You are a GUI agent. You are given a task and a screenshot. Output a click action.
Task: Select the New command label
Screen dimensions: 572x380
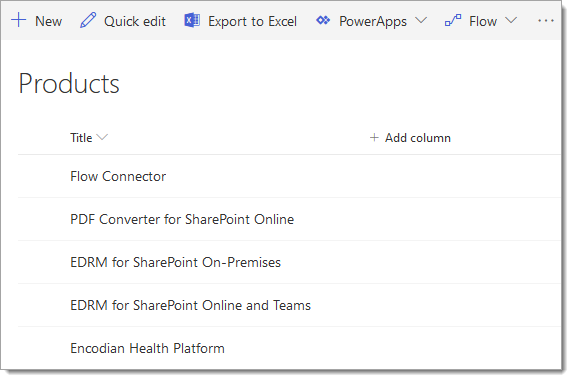coord(49,21)
